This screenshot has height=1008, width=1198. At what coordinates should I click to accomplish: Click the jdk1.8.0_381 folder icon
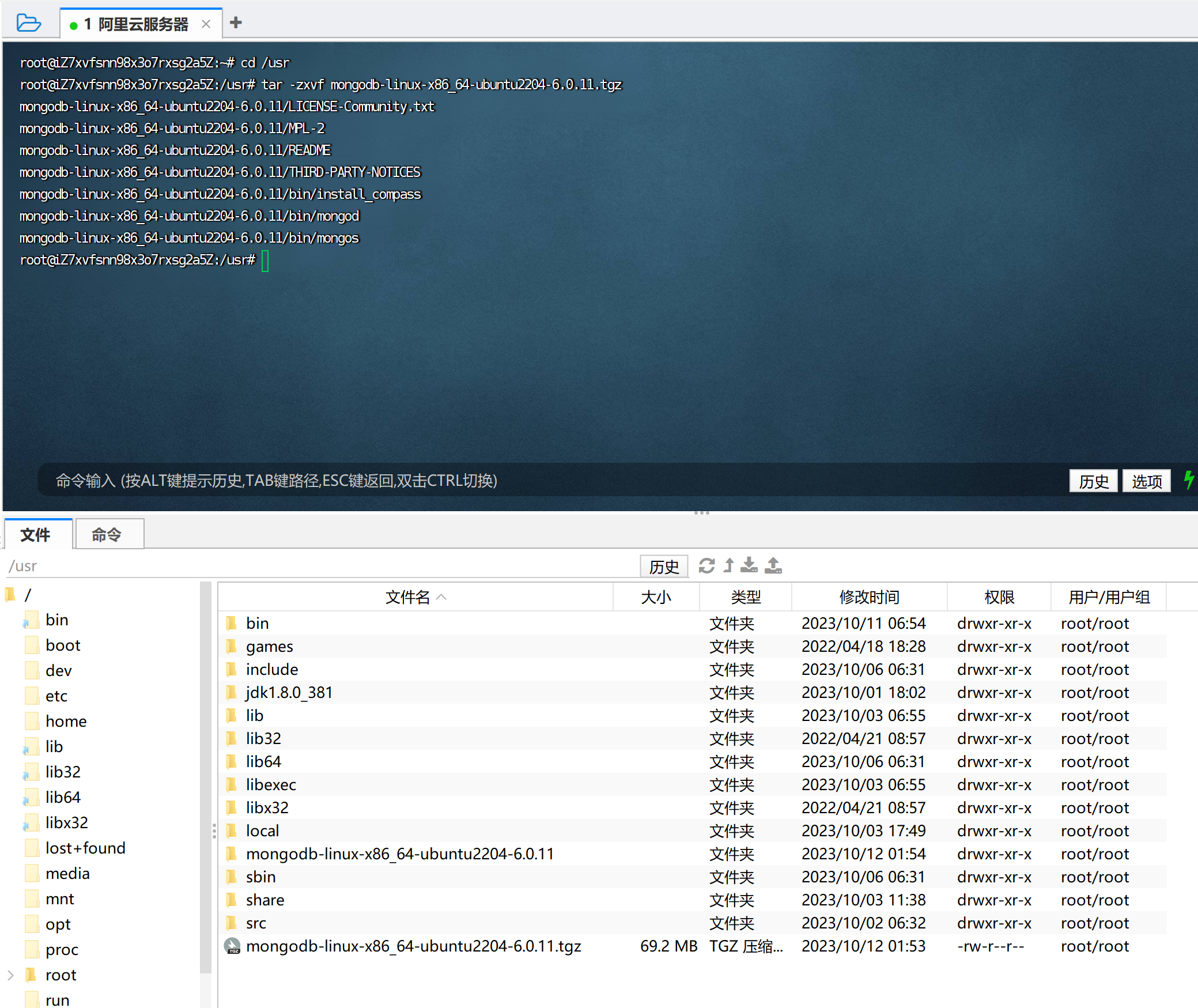click(x=232, y=692)
